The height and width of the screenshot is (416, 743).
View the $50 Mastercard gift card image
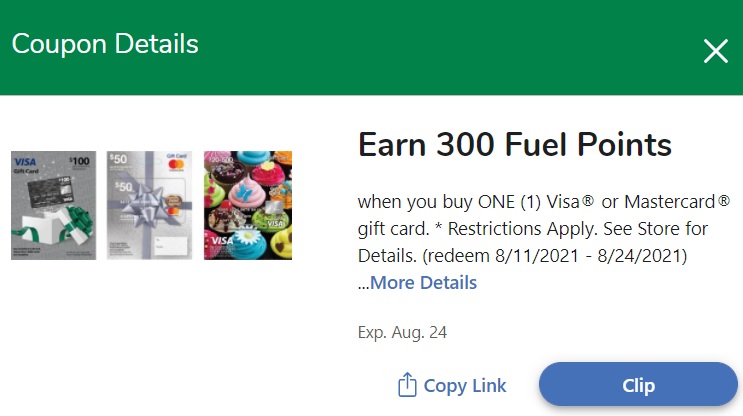pos(149,205)
